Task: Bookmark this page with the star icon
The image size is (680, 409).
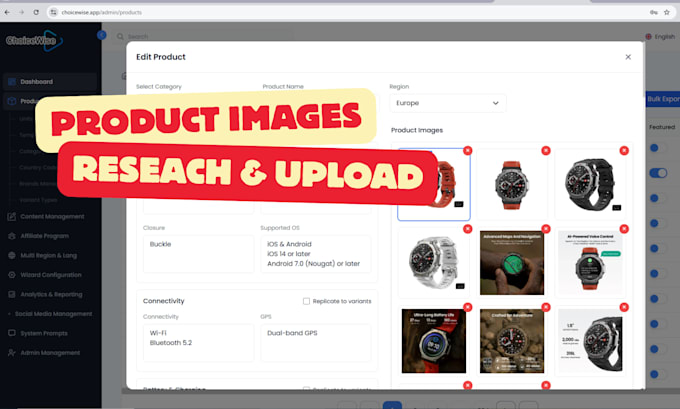Action: coord(667,12)
